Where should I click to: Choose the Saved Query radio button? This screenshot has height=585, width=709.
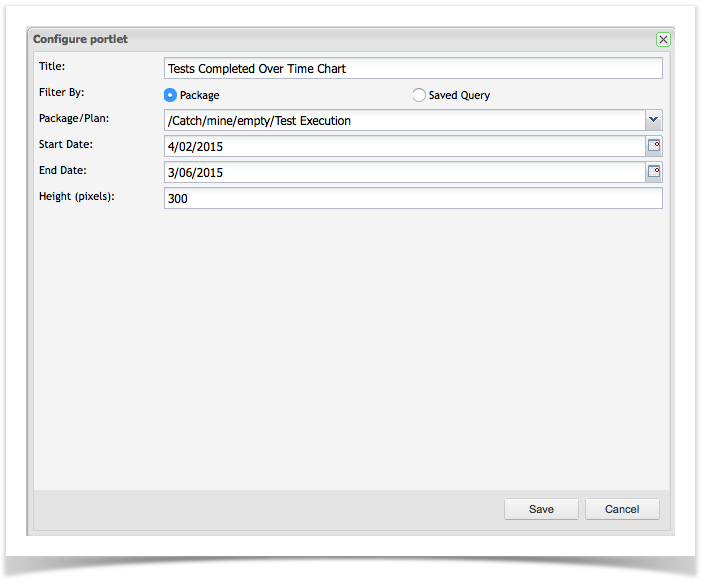419,95
